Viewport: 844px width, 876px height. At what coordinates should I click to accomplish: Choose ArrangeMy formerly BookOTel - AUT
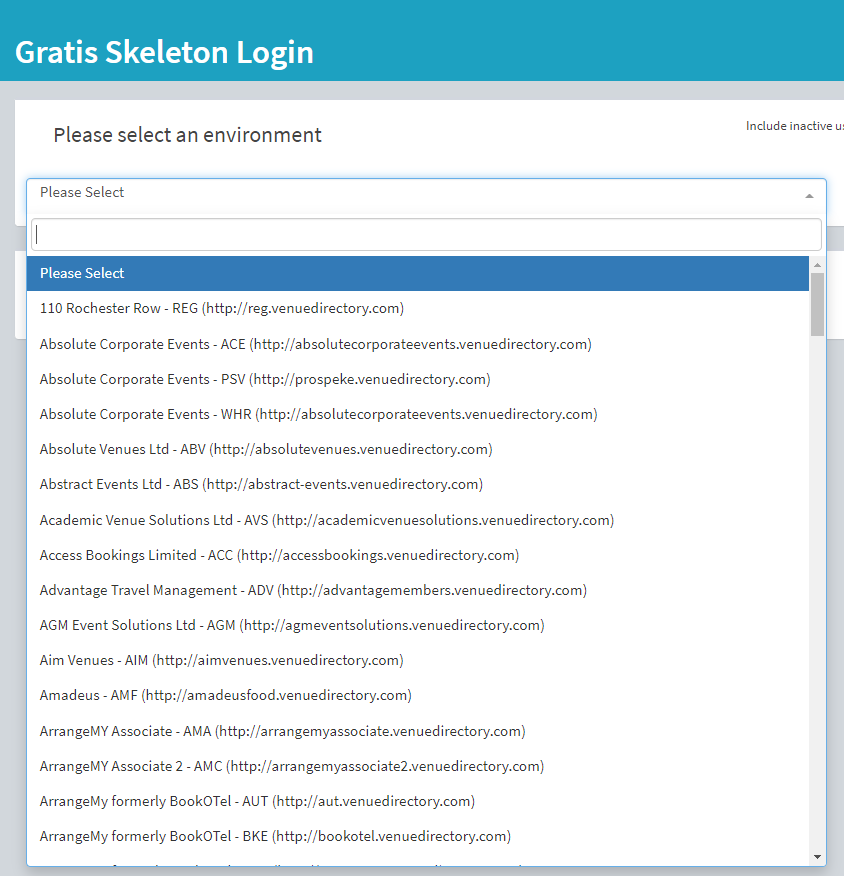418,802
